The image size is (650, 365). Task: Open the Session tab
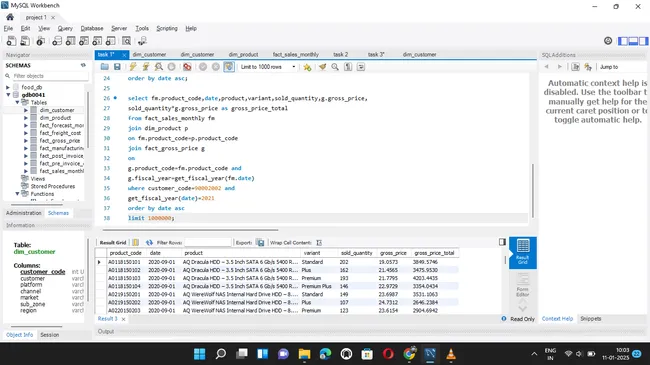50,335
